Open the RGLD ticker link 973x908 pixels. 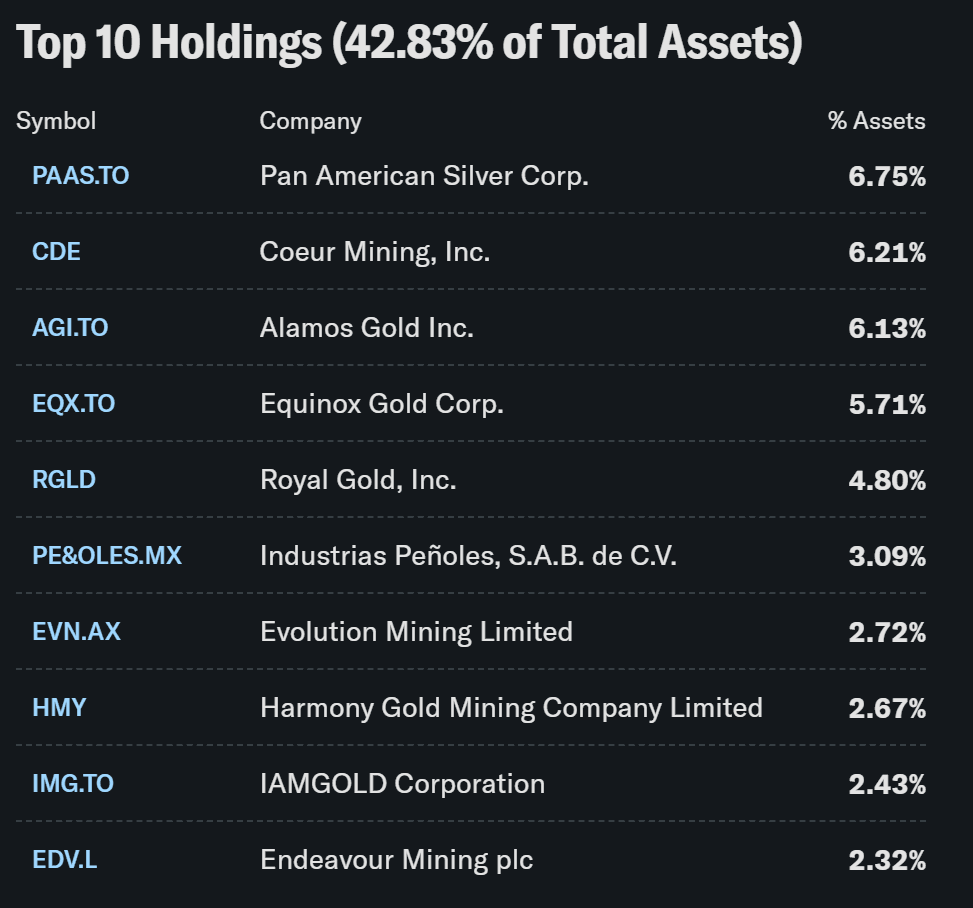[x=64, y=480]
